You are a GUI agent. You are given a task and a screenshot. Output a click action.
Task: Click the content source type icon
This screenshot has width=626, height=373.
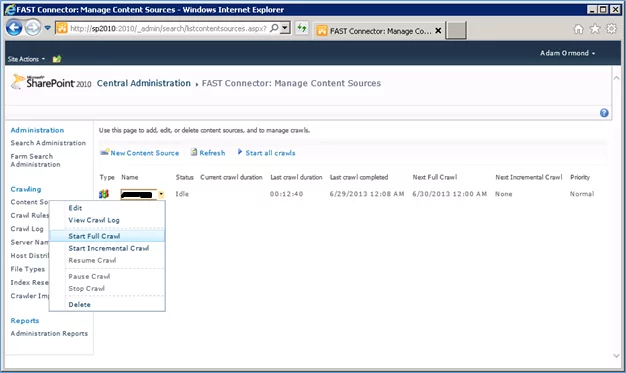tap(104, 194)
